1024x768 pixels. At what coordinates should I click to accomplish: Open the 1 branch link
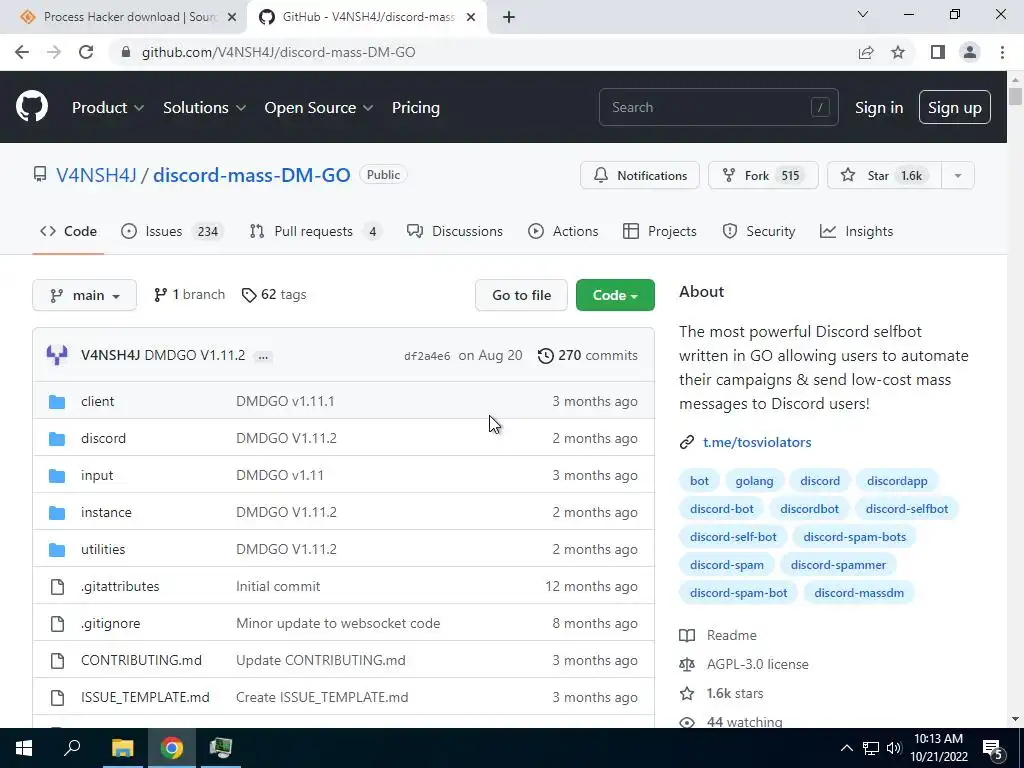coord(189,295)
